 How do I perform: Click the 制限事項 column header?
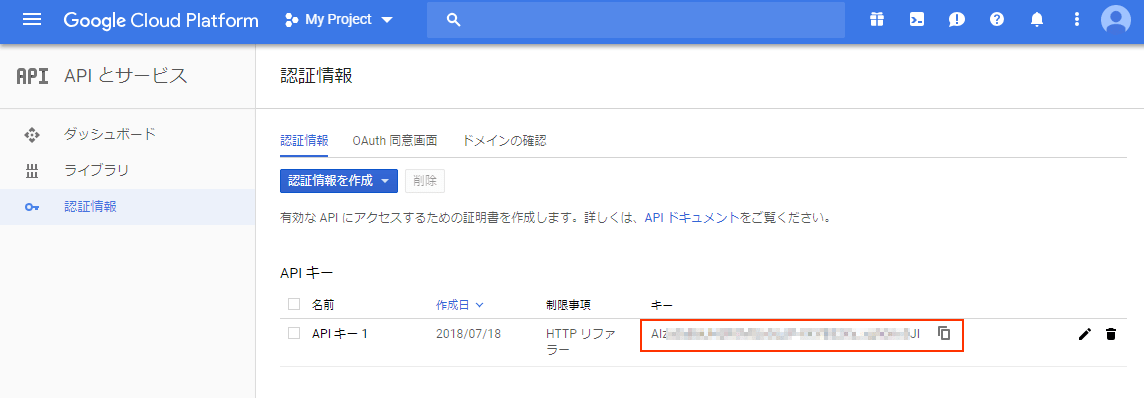click(x=569, y=305)
